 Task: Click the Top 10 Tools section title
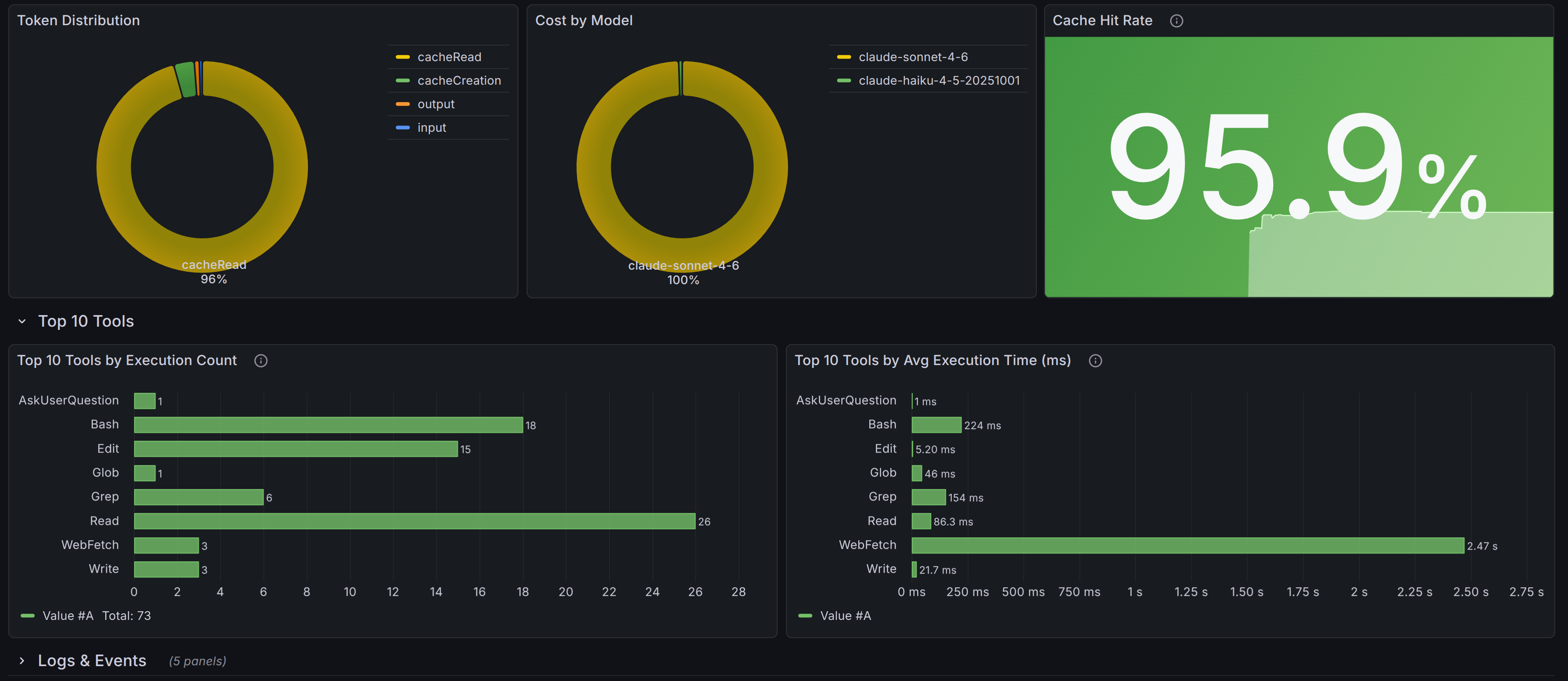coord(86,321)
